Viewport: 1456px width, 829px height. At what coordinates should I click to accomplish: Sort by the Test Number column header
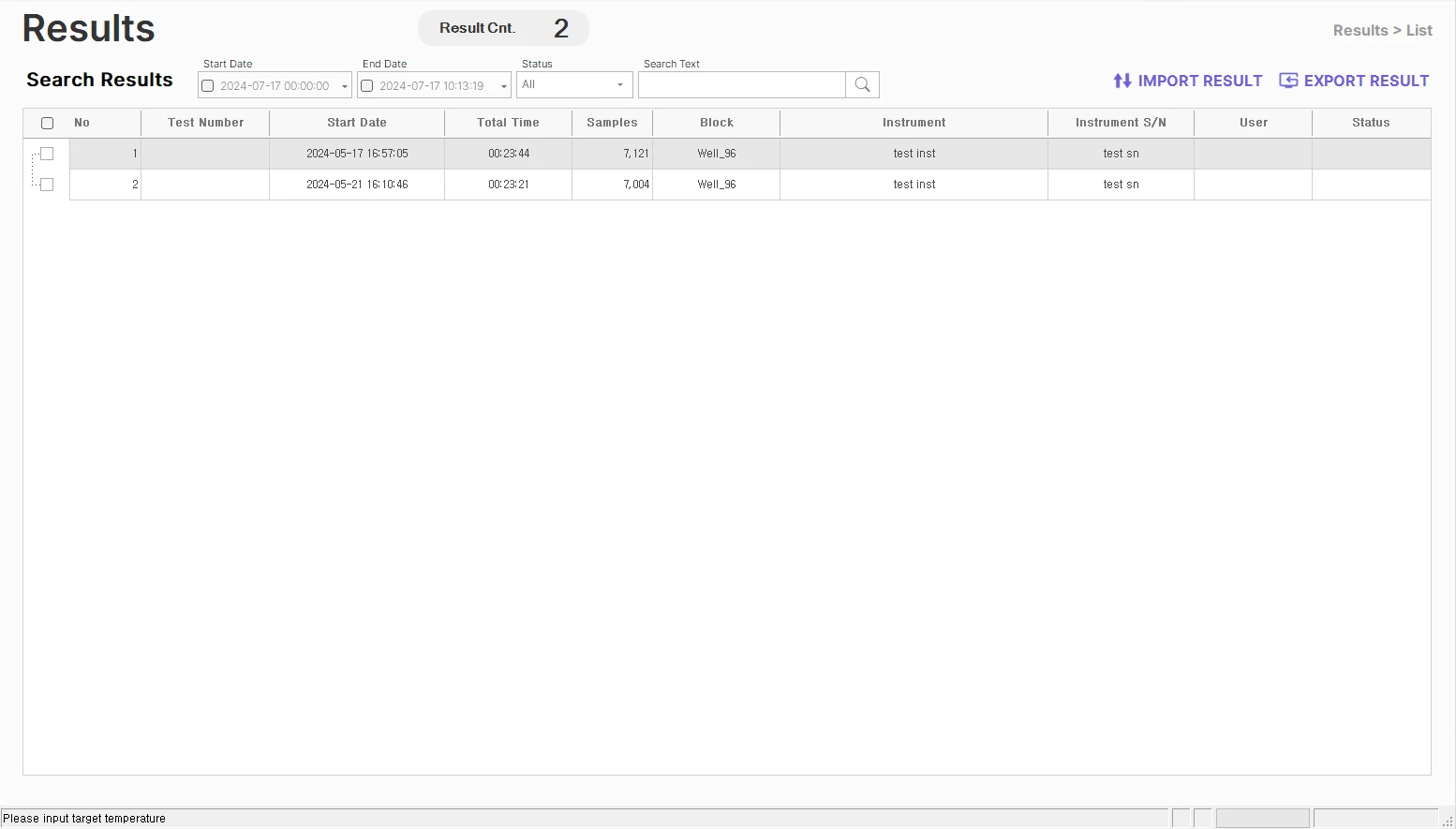tap(205, 123)
